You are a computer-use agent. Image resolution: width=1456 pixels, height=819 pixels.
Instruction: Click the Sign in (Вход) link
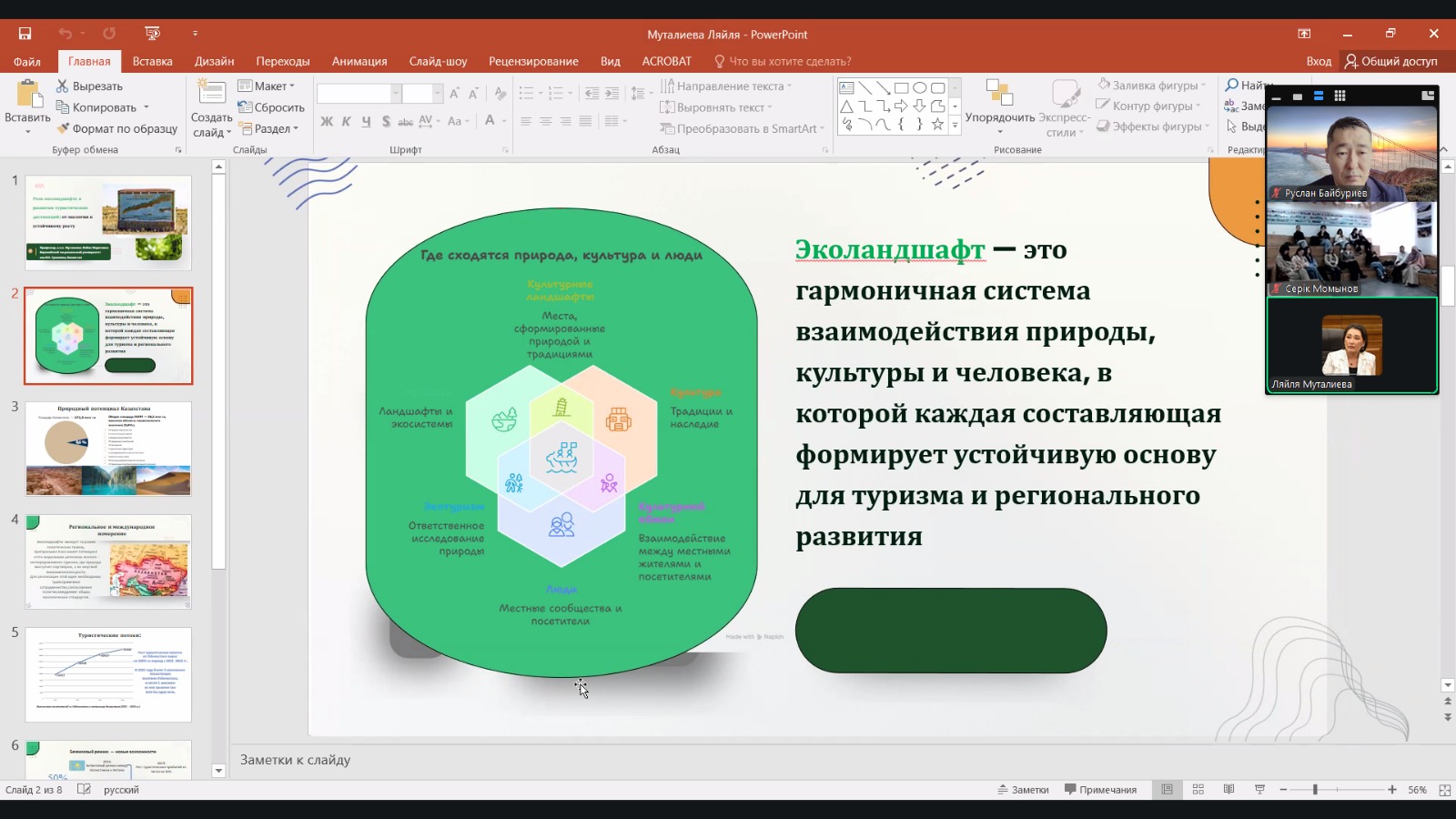click(x=1319, y=61)
